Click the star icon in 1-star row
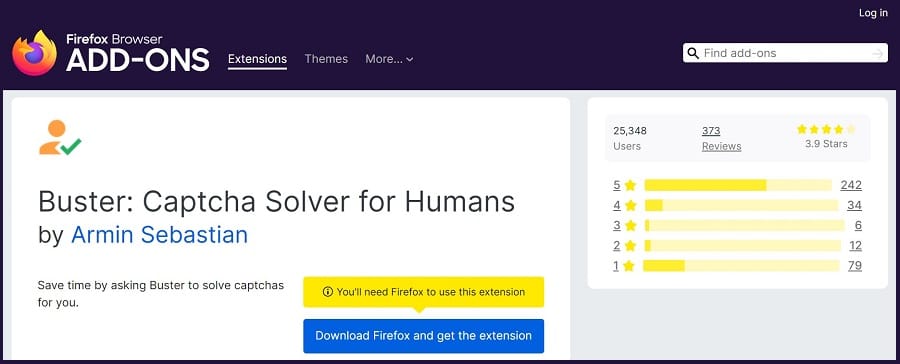This screenshot has width=900, height=364. click(629, 266)
